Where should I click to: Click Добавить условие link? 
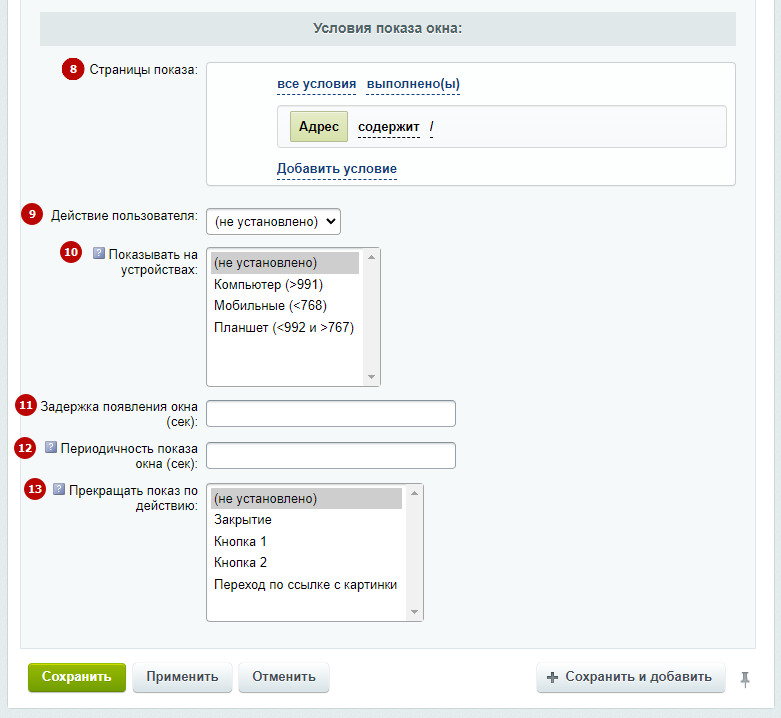click(x=337, y=169)
